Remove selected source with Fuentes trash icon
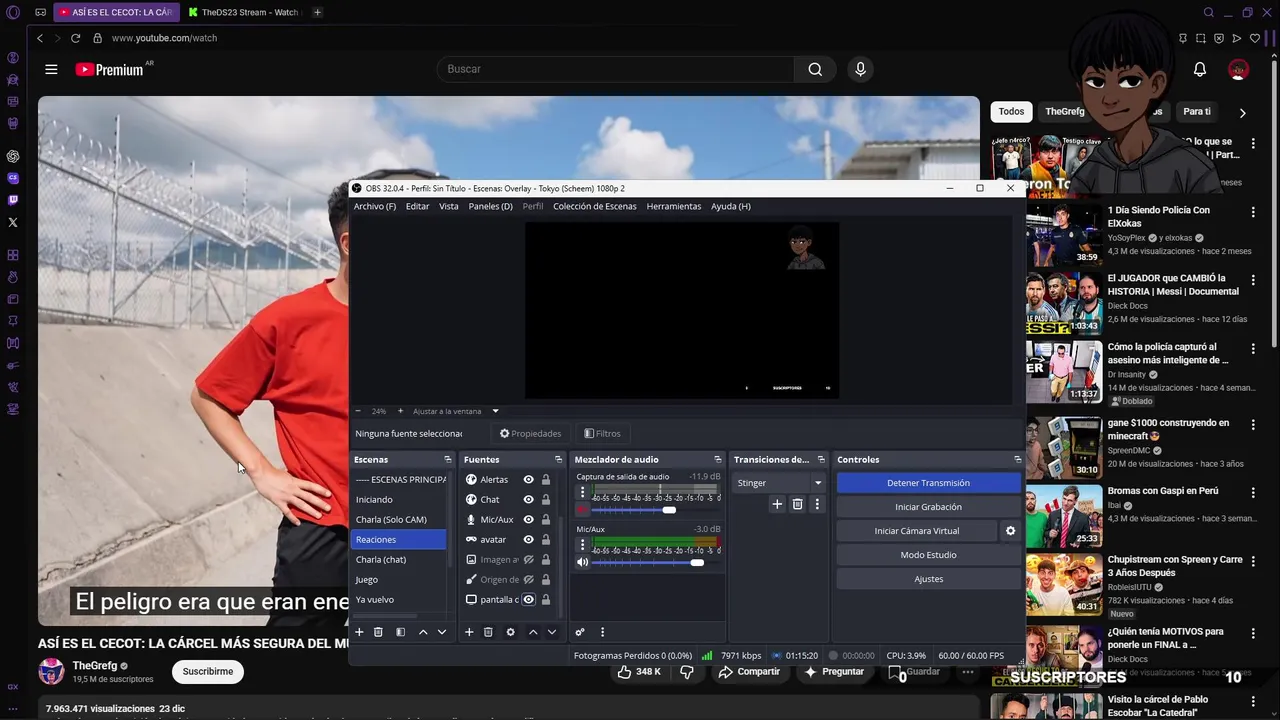Image resolution: width=1280 pixels, height=720 pixels. 488,632
